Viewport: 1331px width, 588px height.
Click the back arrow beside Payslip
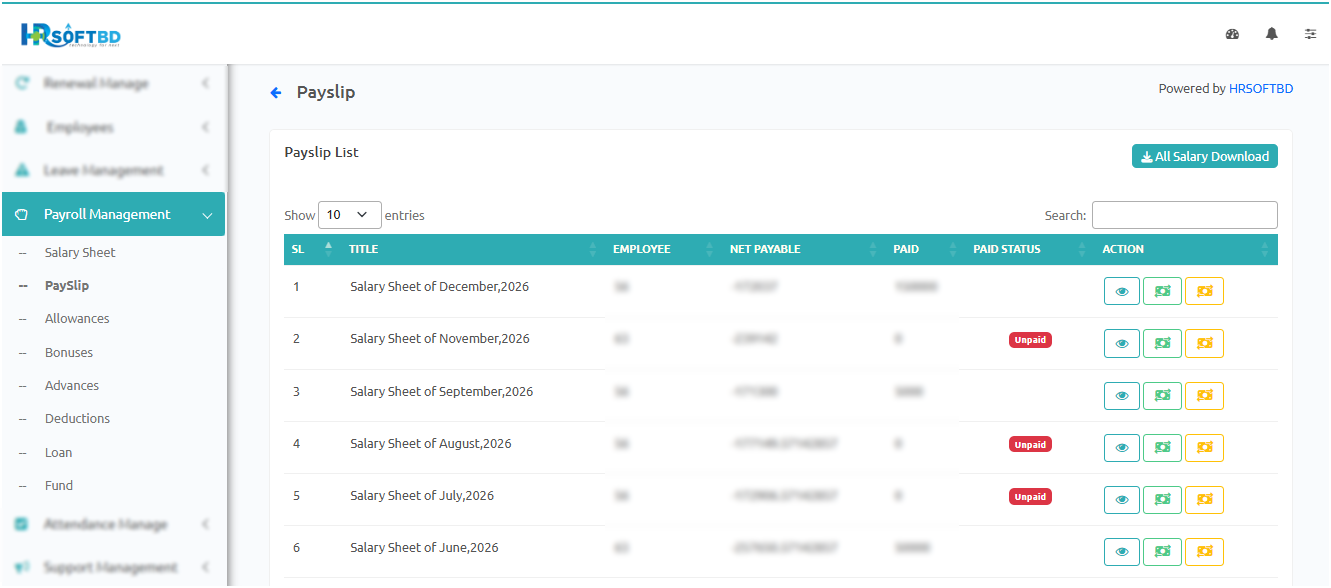coord(276,93)
